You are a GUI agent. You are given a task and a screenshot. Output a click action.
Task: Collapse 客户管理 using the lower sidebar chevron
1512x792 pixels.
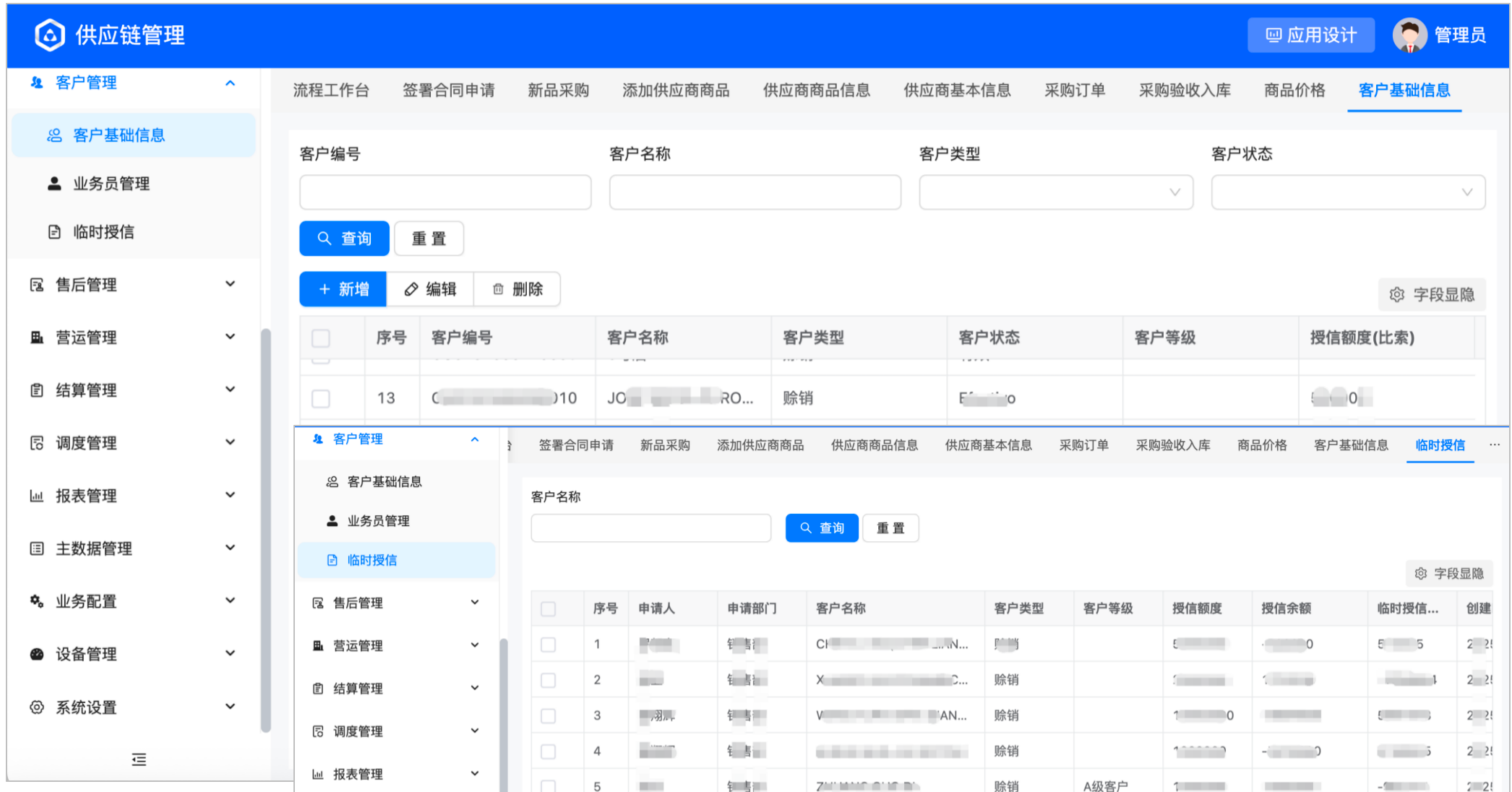(x=475, y=439)
